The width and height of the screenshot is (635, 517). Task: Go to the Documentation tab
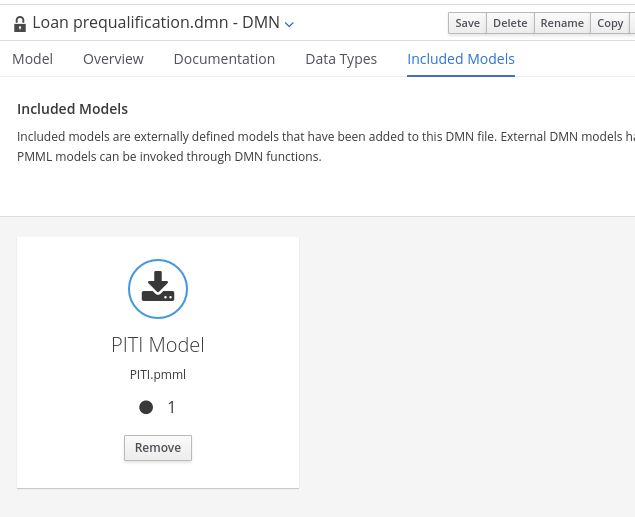(224, 59)
